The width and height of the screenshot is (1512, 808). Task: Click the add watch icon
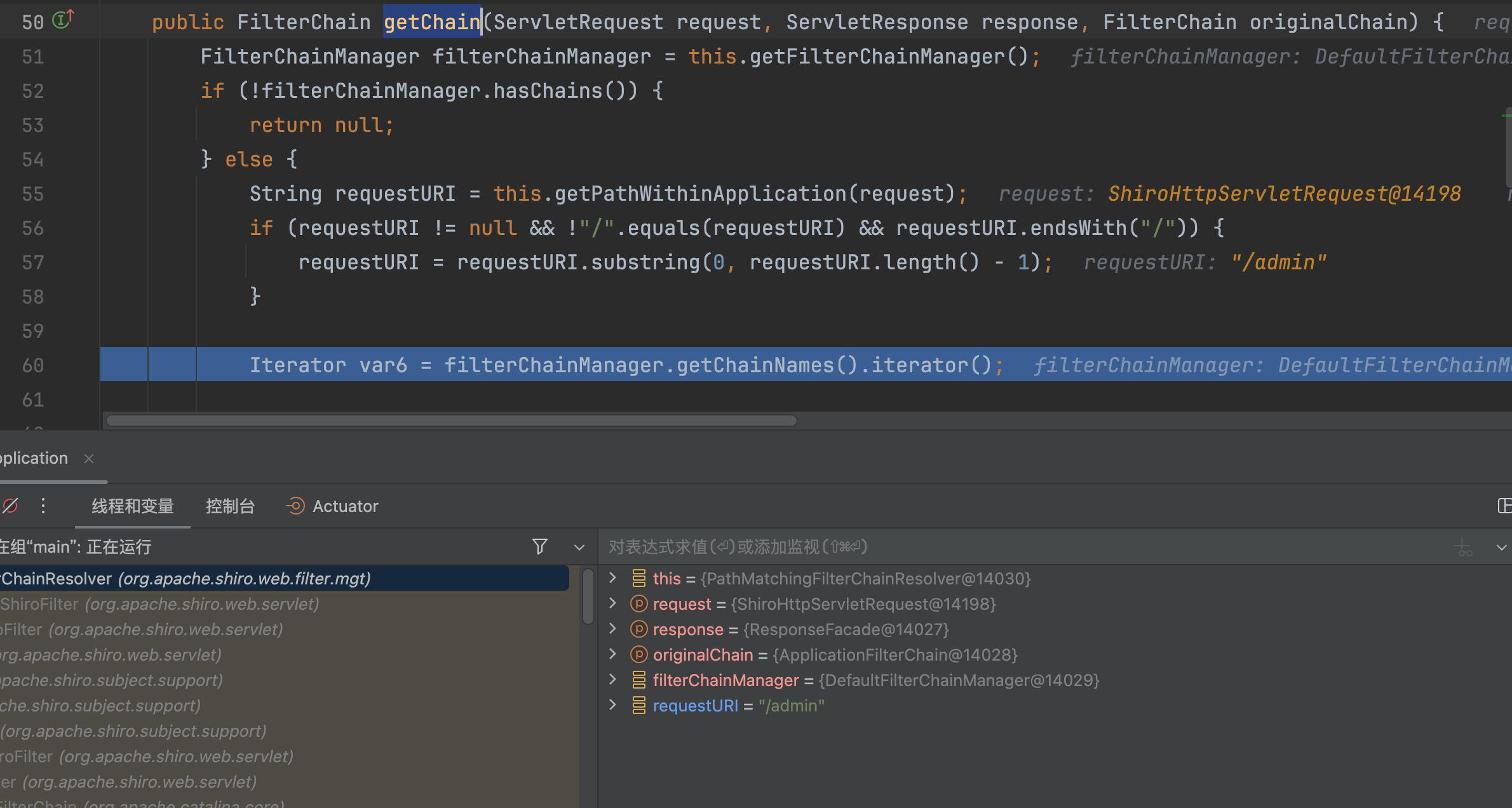[1463, 548]
